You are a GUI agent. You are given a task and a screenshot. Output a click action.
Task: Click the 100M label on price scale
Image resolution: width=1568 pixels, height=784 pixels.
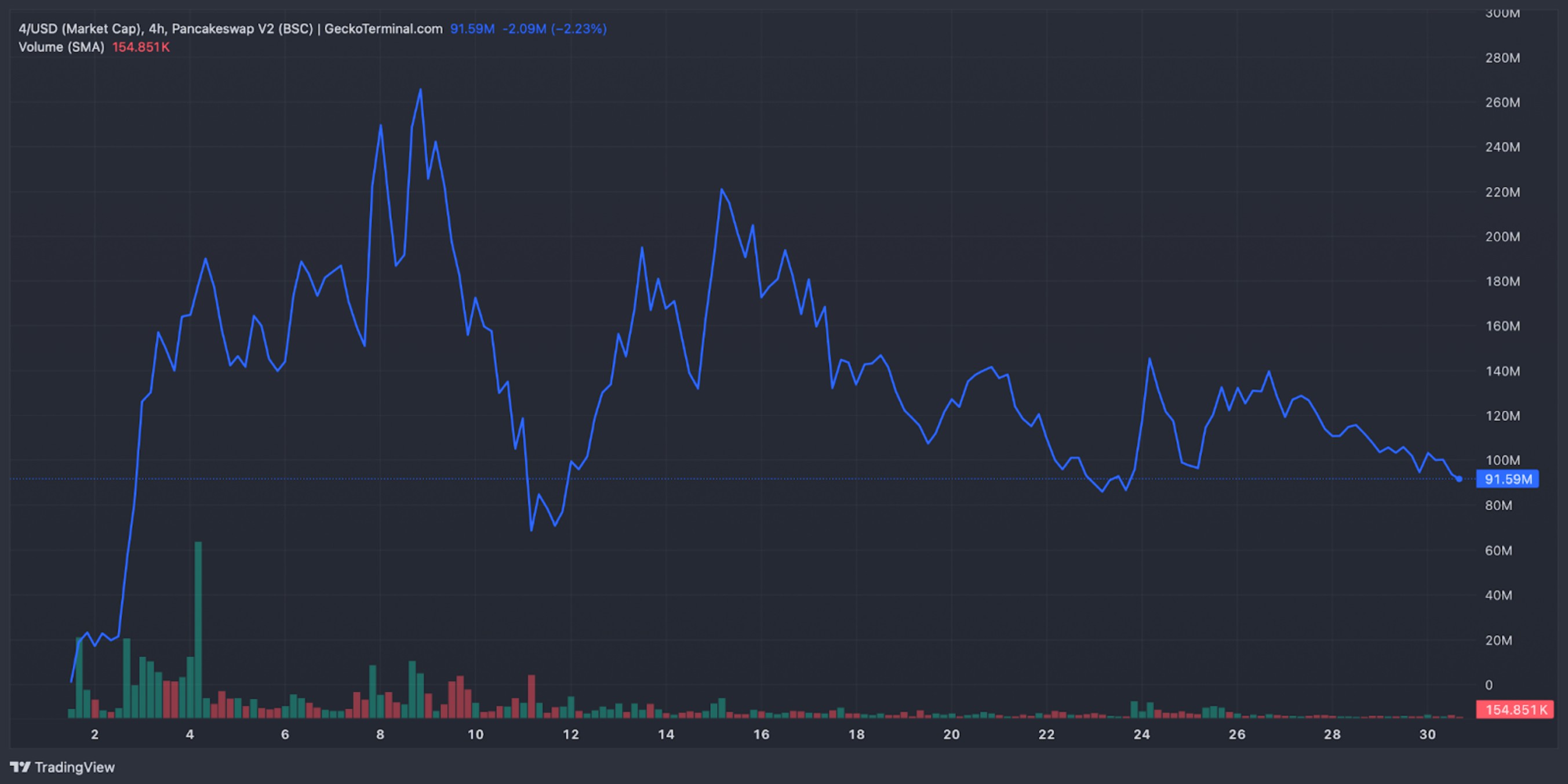click(x=1502, y=460)
